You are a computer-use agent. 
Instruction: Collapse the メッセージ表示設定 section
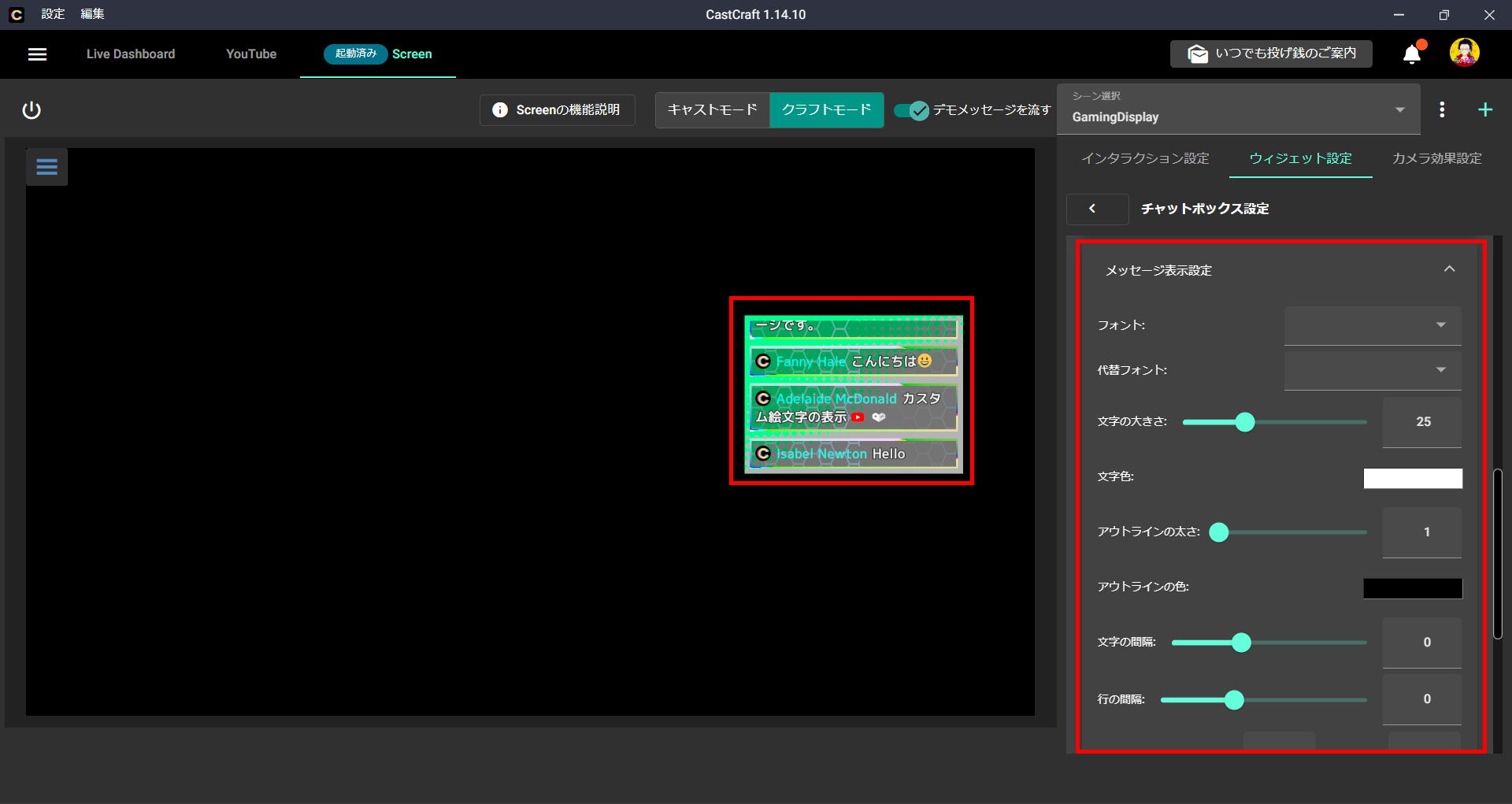1449,269
